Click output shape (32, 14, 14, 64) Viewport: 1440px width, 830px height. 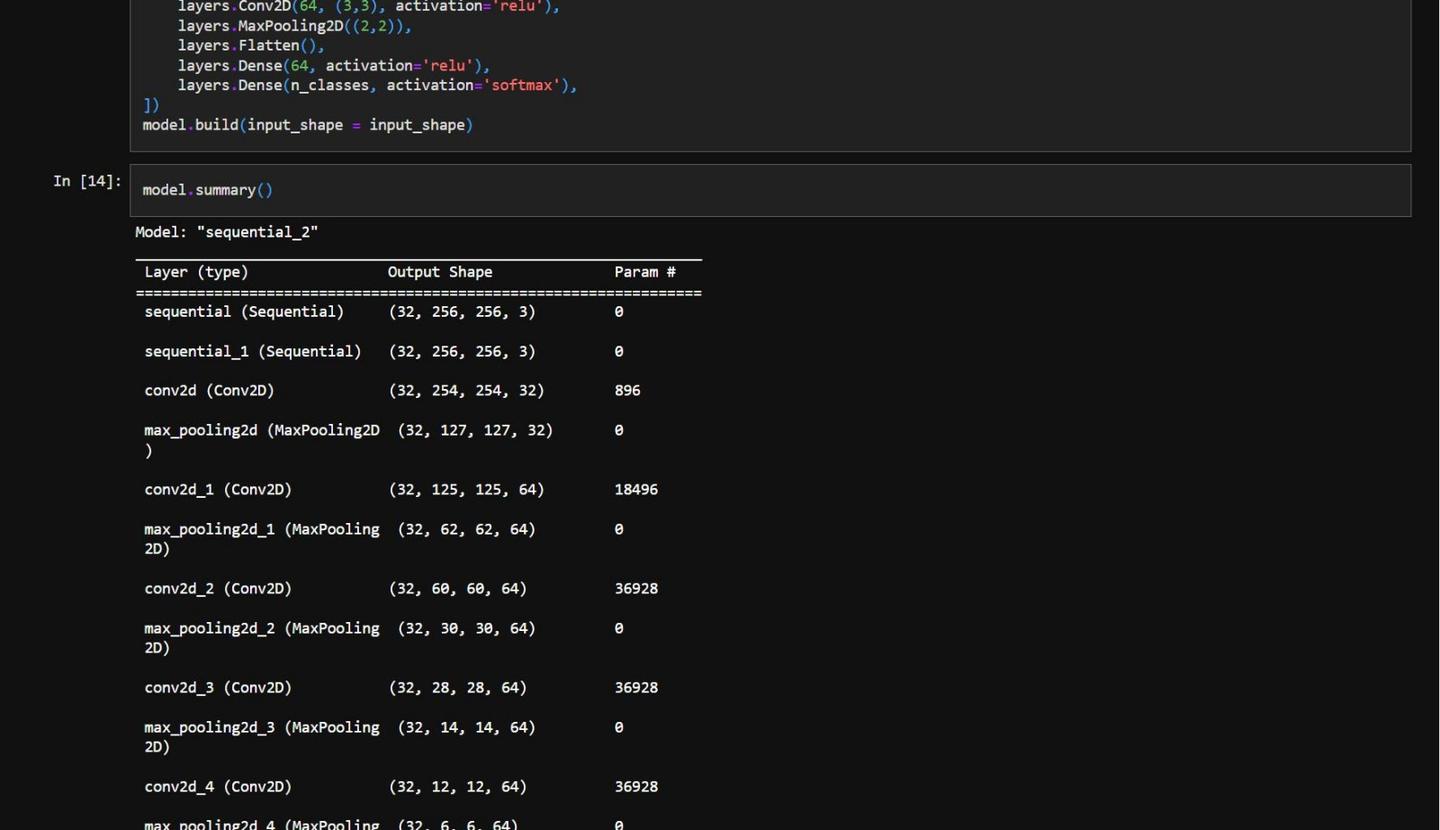pyautogui.click(x=466, y=727)
